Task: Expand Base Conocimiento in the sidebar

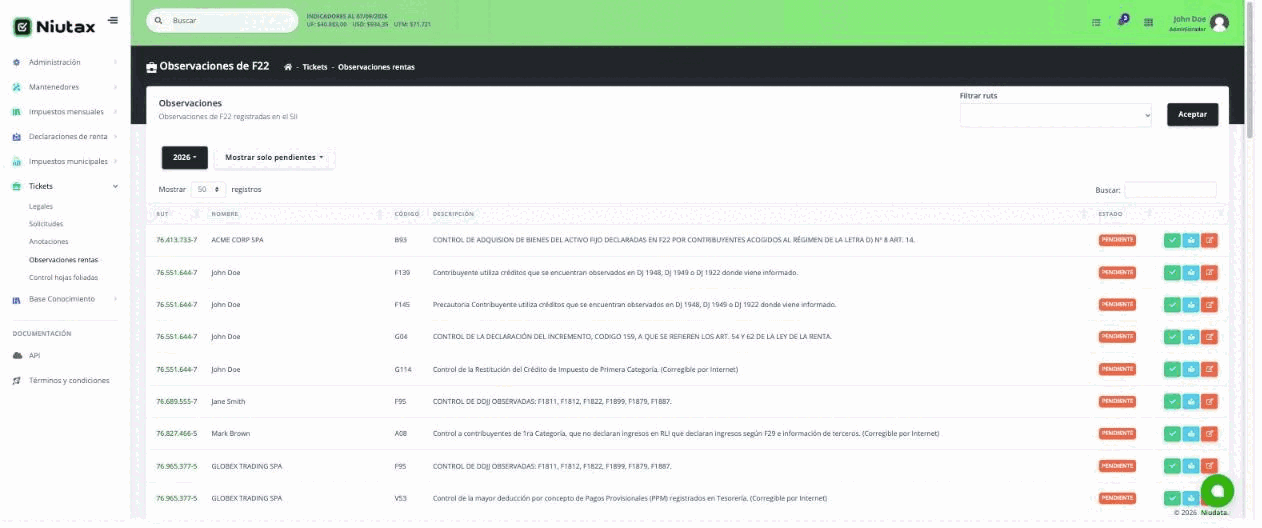Action: pos(65,299)
